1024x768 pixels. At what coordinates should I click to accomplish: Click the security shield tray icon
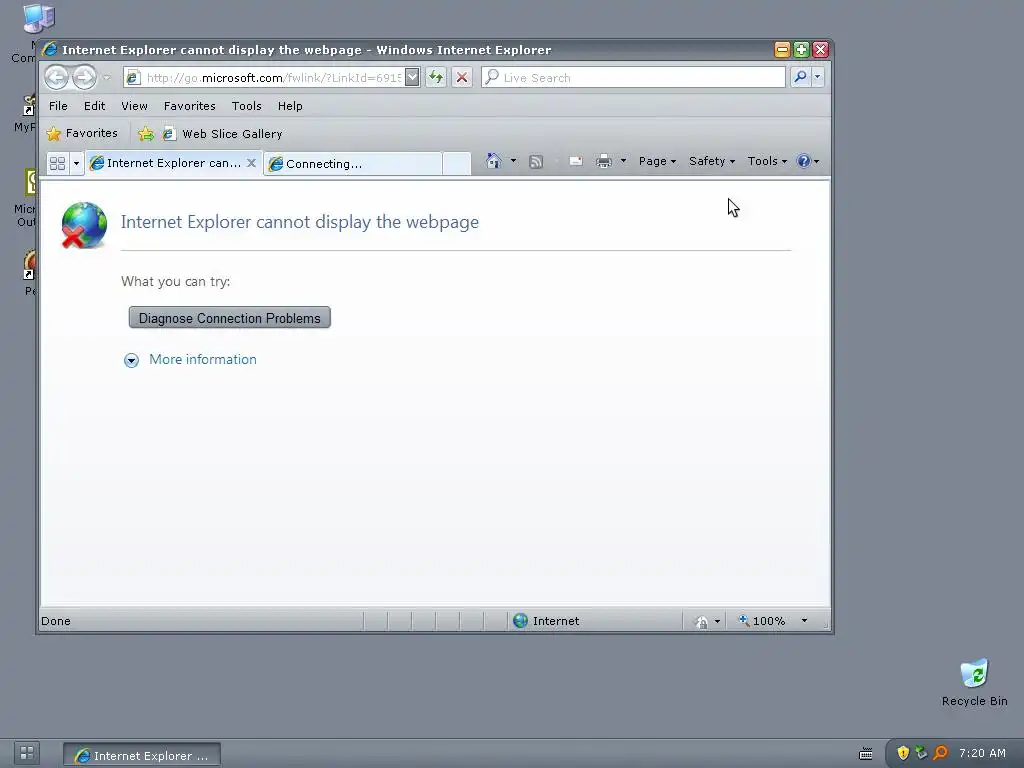coord(903,753)
